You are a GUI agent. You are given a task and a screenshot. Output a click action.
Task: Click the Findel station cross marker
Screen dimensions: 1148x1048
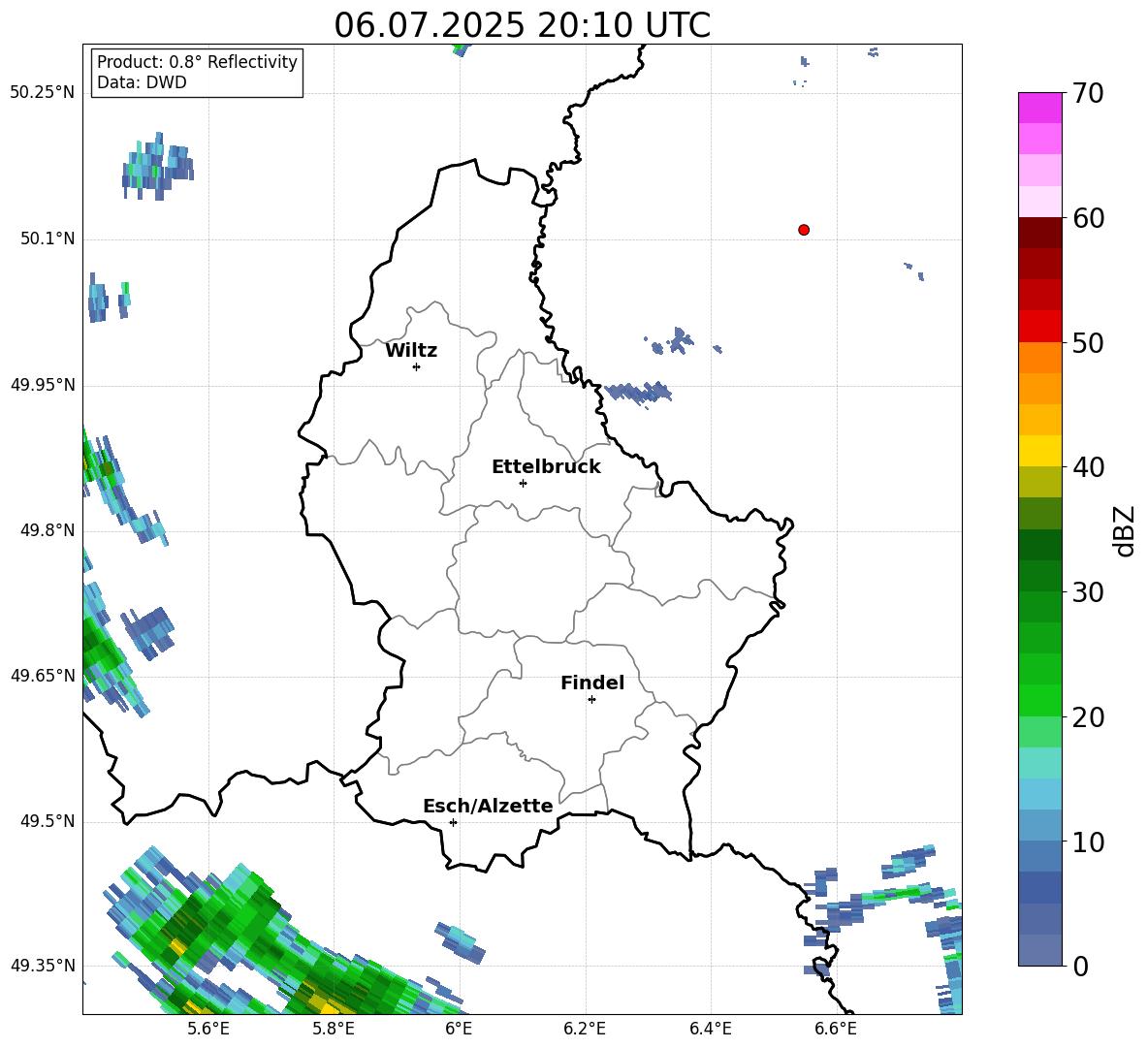click(x=591, y=700)
